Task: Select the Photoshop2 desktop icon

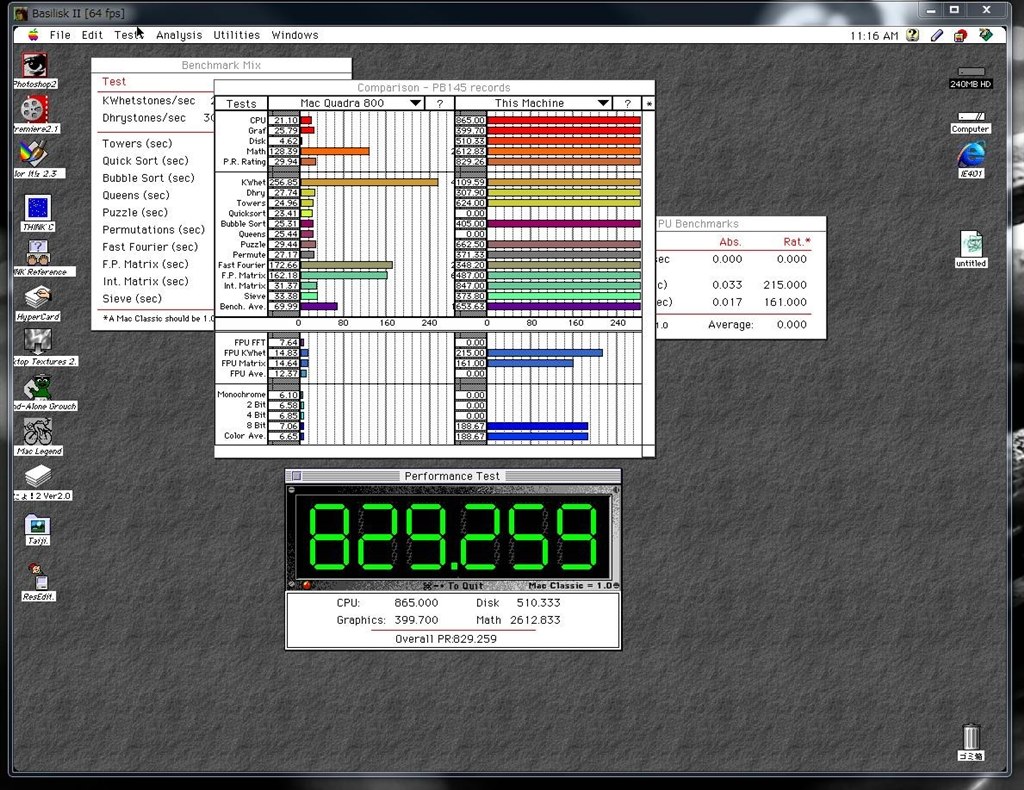Action: tap(35, 66)
